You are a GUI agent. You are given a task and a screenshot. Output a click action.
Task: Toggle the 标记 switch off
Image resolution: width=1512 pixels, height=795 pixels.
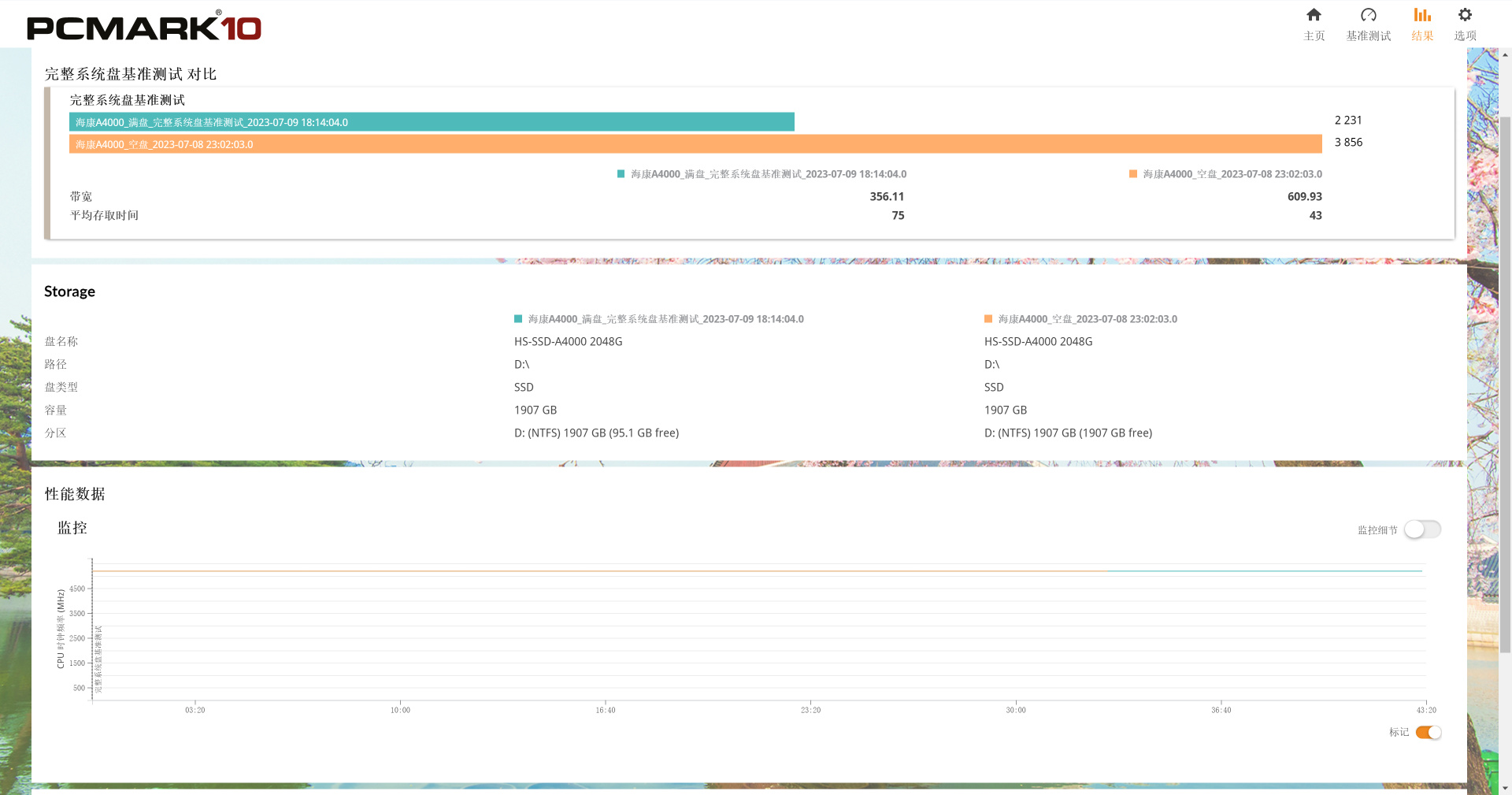1429,733
